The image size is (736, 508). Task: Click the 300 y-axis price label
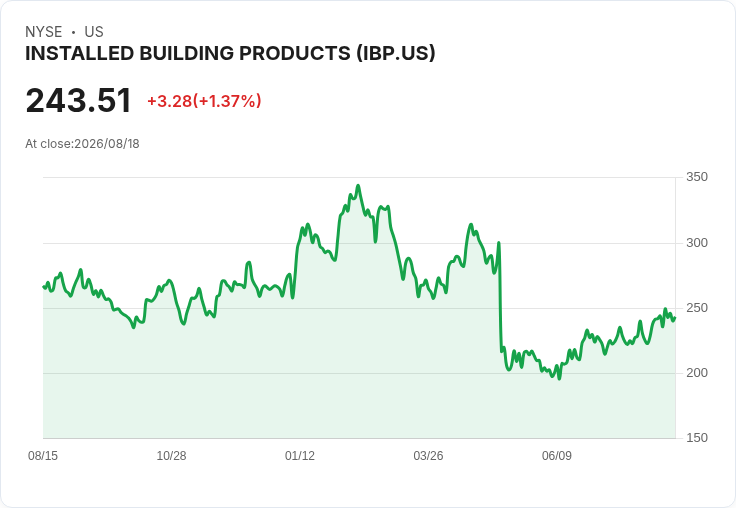coord(697,243)
